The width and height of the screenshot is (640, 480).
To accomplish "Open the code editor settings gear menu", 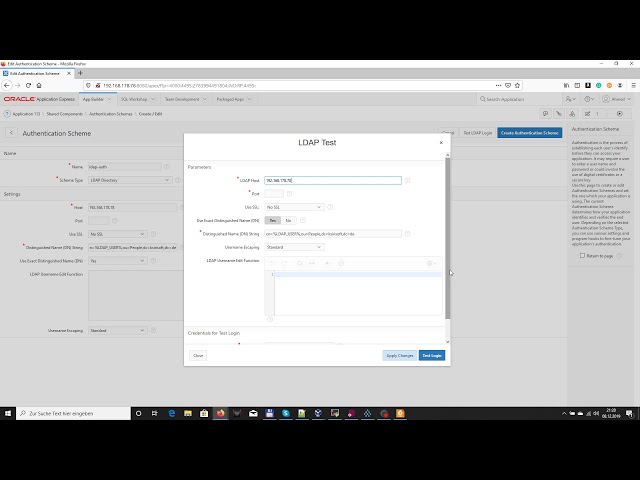I will coord(431,263).
